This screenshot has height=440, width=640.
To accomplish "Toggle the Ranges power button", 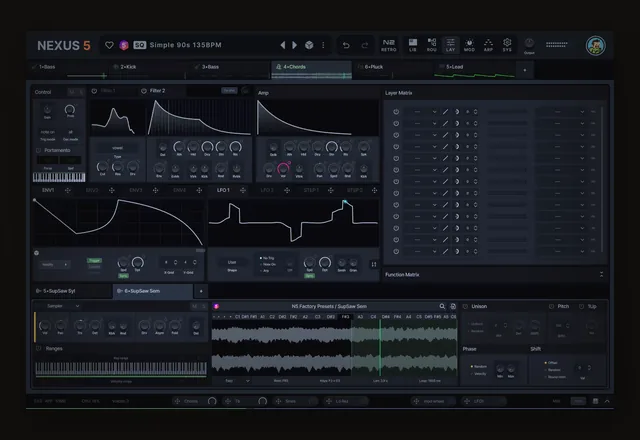I will (x=39, y=349).
